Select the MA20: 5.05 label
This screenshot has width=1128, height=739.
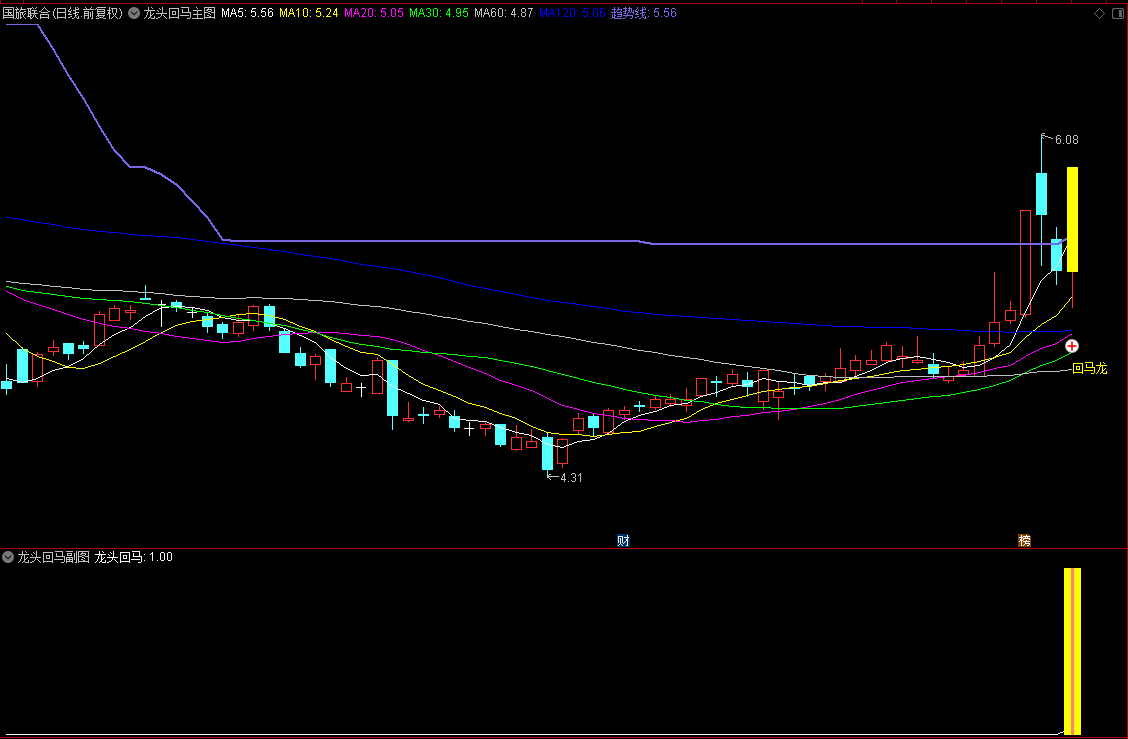click(373, 13)
